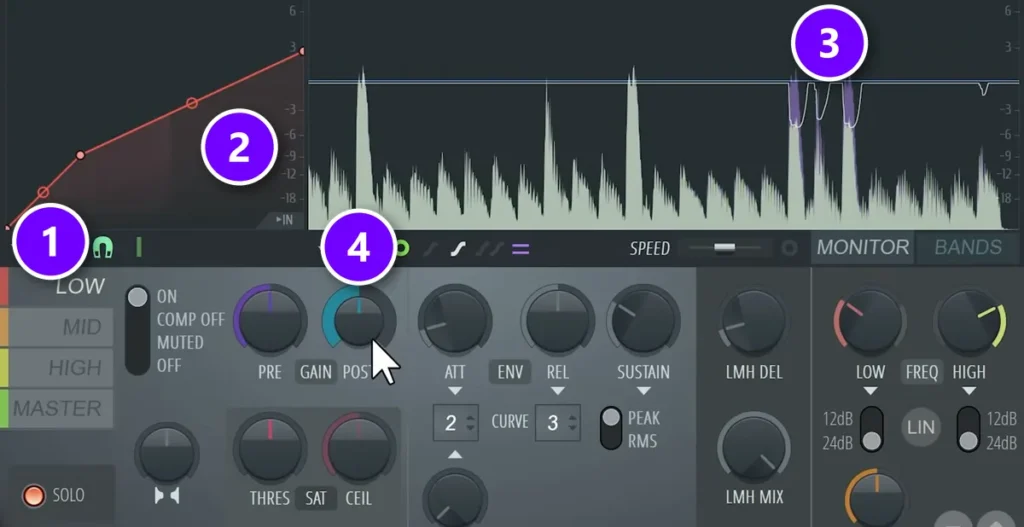Click the THRES saturation knob
1024x527 pixels.
(x=270, y=449)
